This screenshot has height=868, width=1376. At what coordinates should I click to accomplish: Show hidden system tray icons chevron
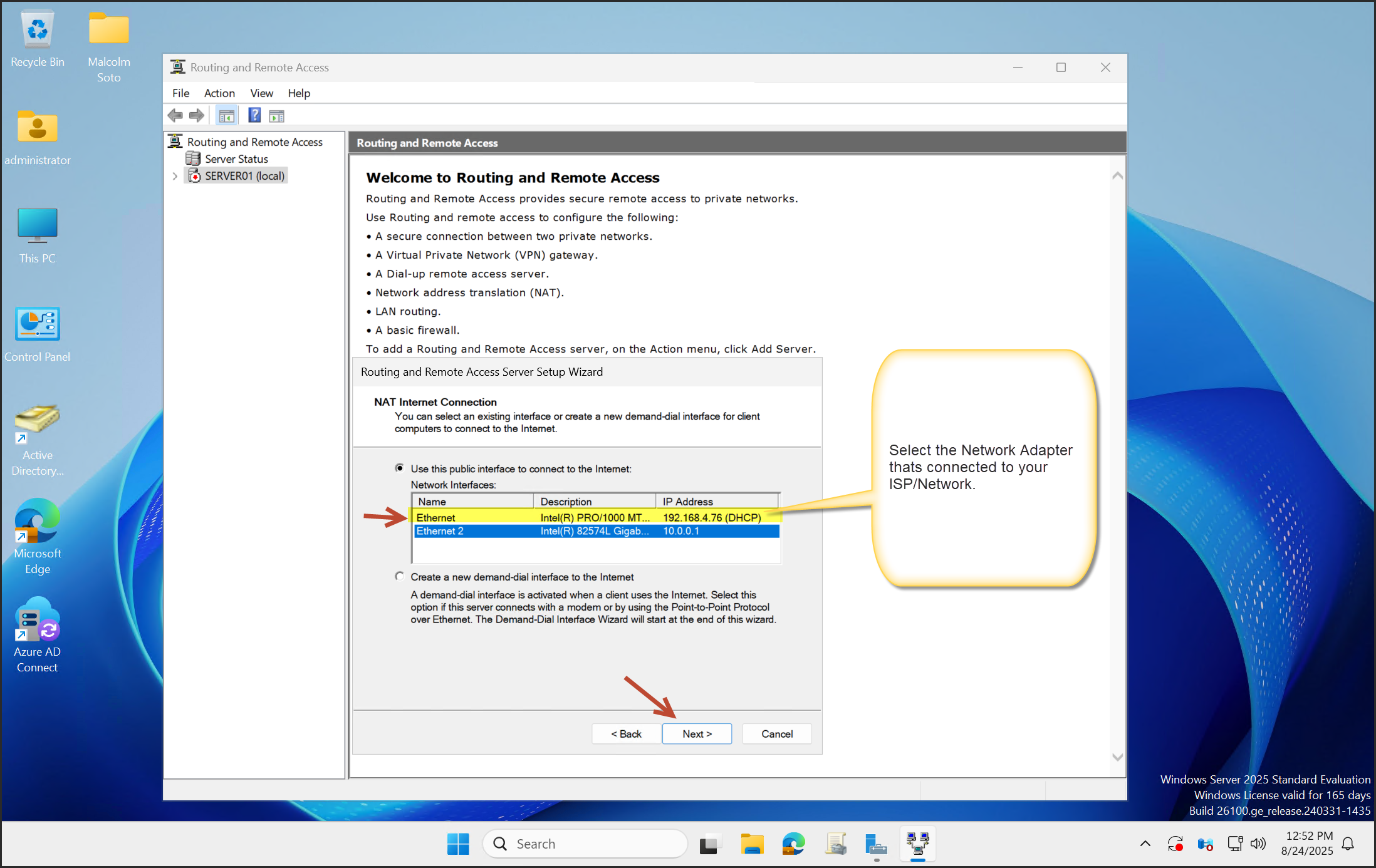click(1145, 844)
